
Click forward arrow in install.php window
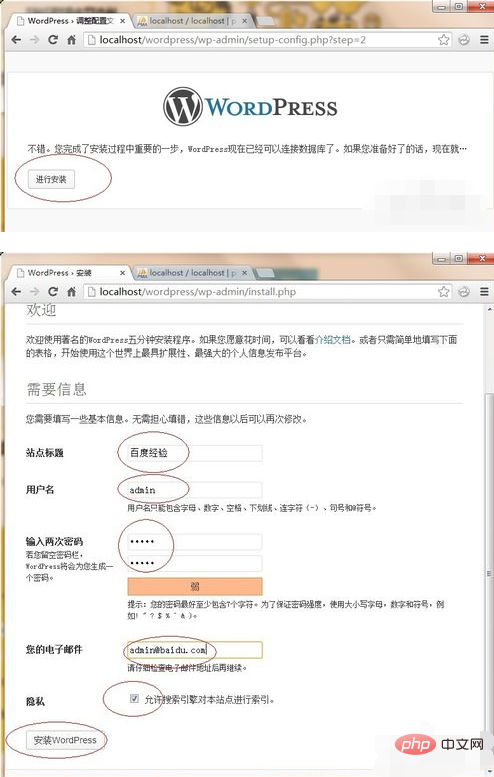pyautogui.click(x=34, y=292)
